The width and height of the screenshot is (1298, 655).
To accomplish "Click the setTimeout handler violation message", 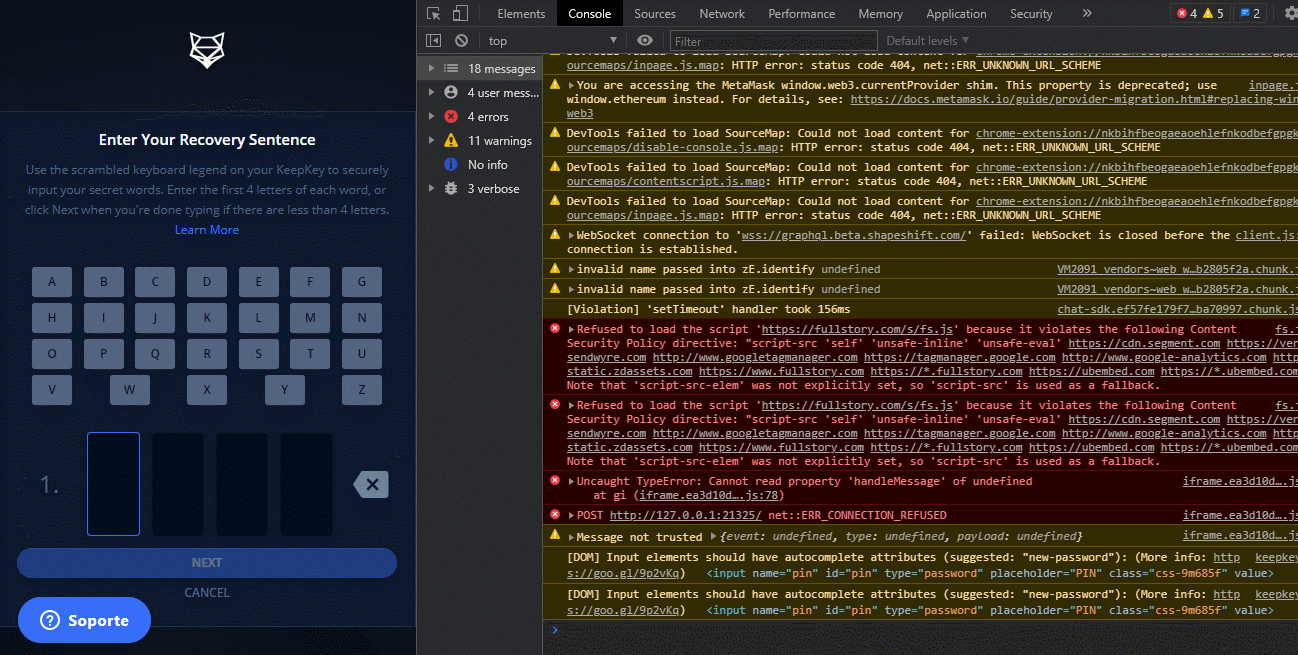I will pos(709,309).
